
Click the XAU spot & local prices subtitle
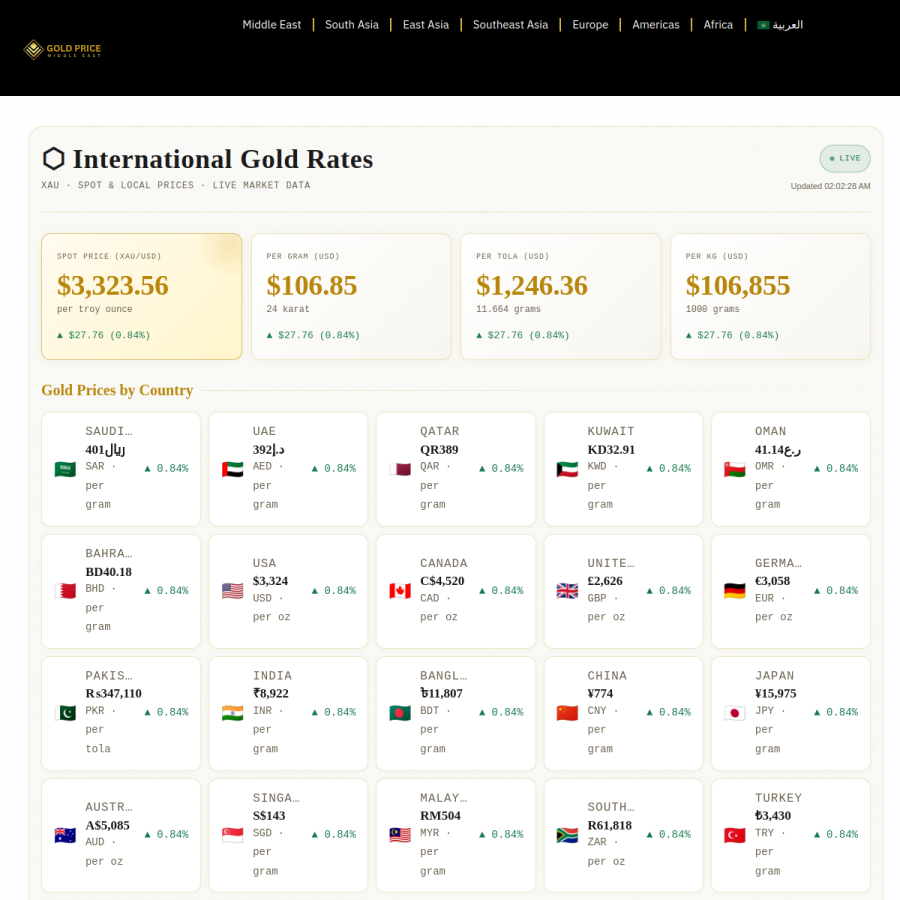coord(176,185)
